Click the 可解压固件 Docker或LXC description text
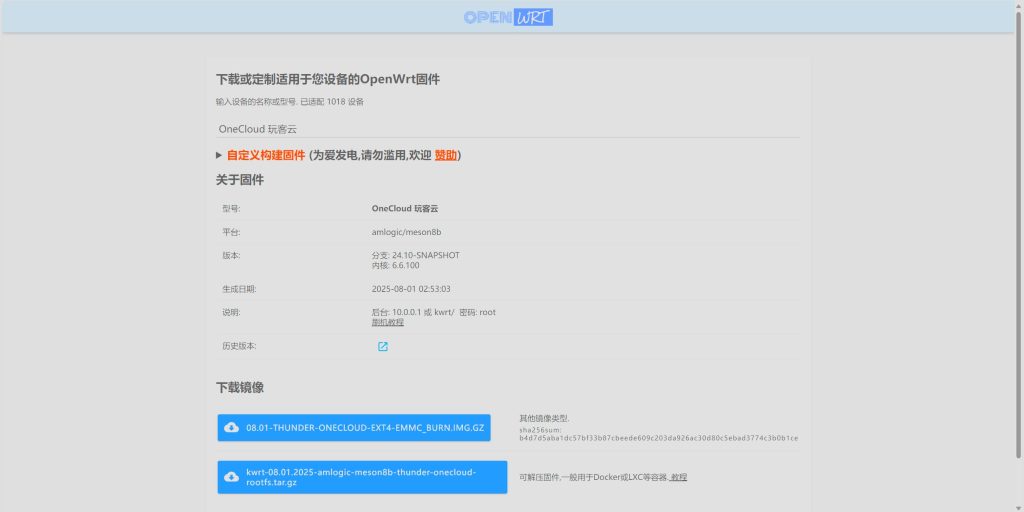The image size is (1024, 512). [594, 477]
